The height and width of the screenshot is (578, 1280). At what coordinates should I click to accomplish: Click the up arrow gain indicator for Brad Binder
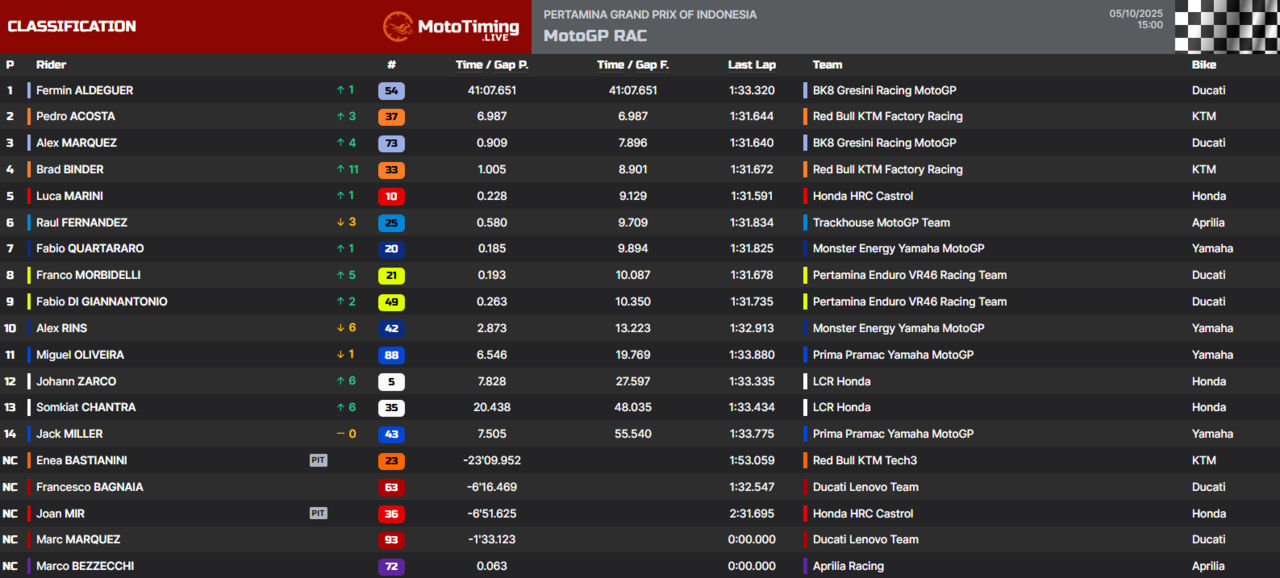345,170
